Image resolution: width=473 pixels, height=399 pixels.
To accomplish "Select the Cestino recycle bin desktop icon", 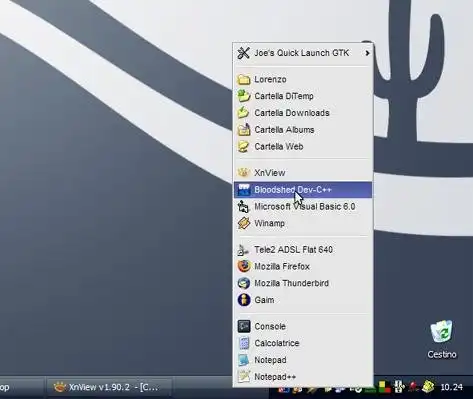I will 442,339.
